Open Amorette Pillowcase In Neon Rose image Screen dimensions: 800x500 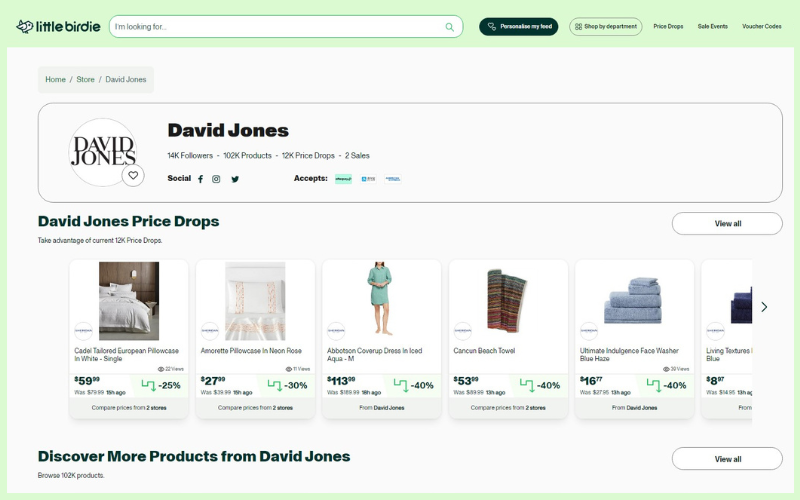255,301
